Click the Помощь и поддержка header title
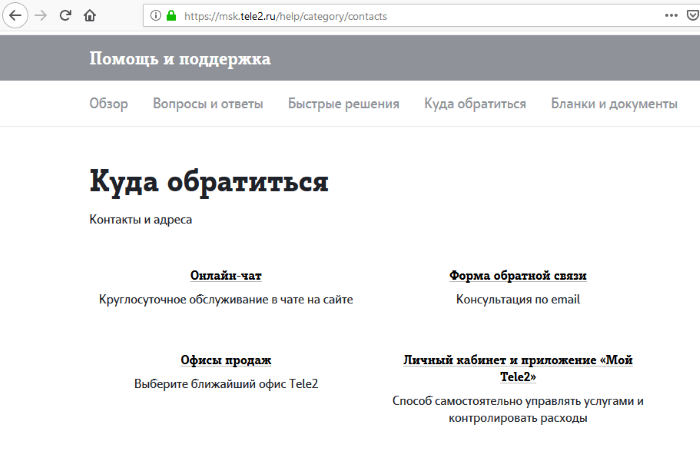The height and width of the screenshot is (455, 700). pyautogui.click(x=180, y=59)
